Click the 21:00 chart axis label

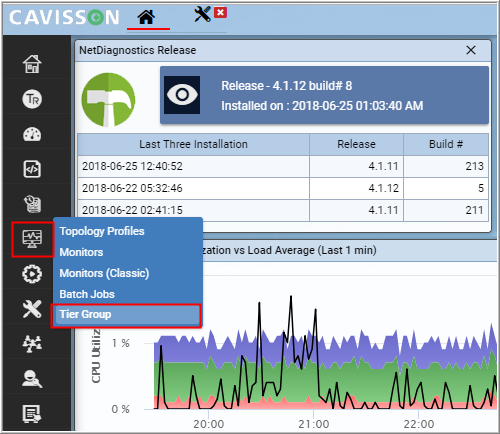click(x=314, y=424)
